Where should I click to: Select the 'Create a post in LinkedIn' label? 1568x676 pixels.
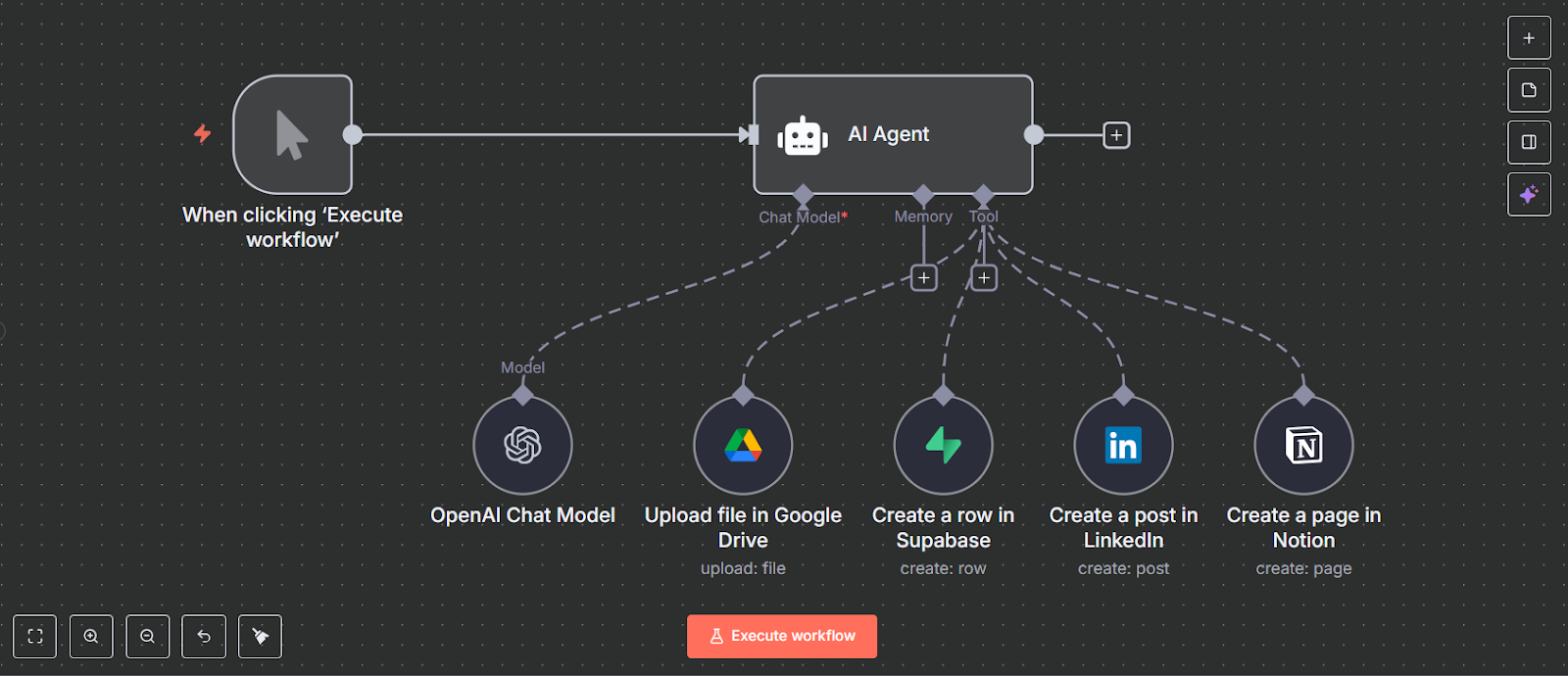(x=1123, y=528)
